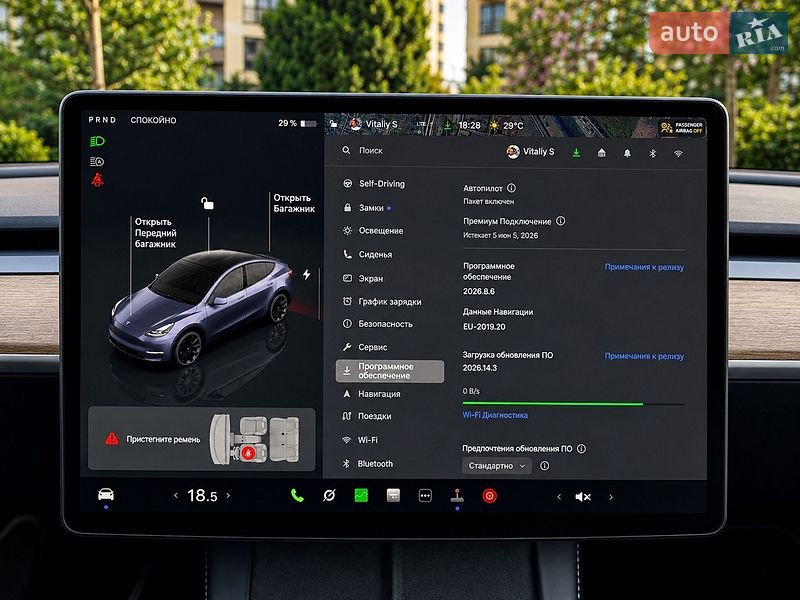The image size is (800, 600).
Task: Open the front trunk (Открыть Передний багажник)
Action: tap(156, 233)
